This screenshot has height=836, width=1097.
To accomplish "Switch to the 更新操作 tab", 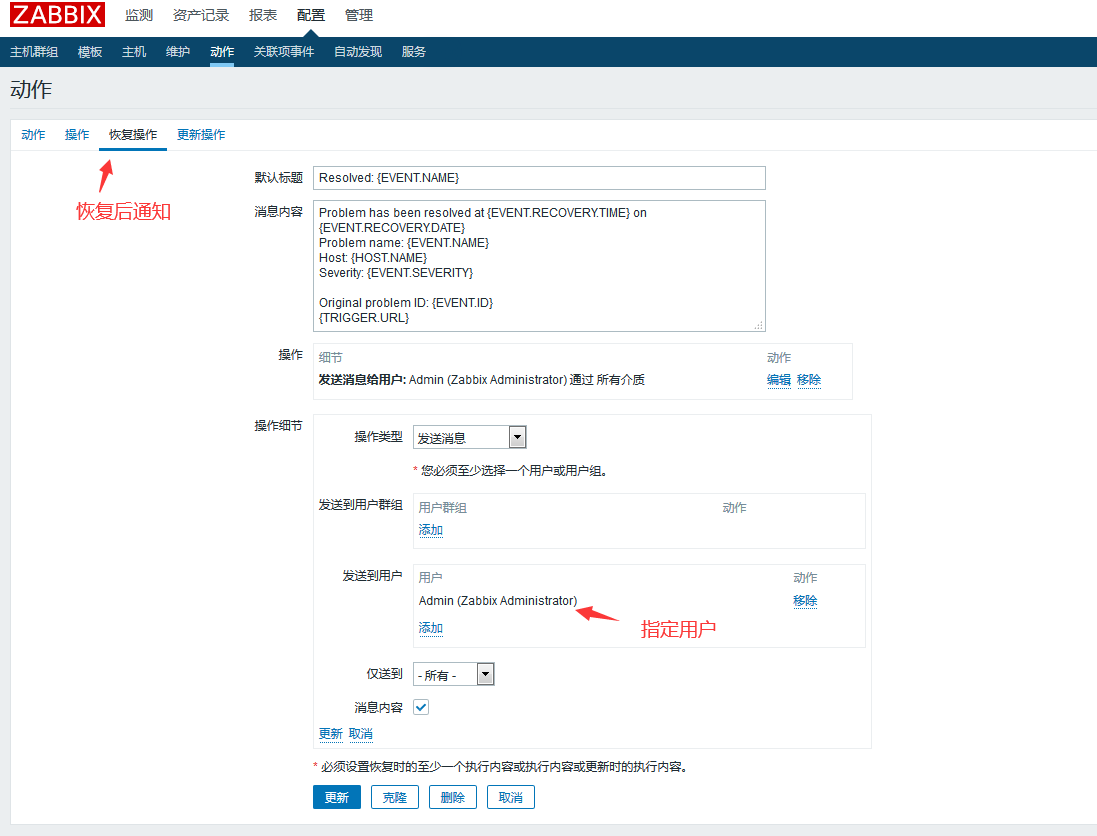I will click(200, 135).
